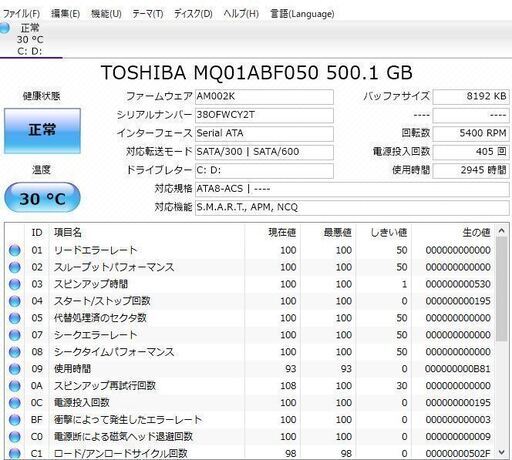Click the rotation rate value 5400 RPM
Screen dimensions: 512x460
[x=471, y=133]
